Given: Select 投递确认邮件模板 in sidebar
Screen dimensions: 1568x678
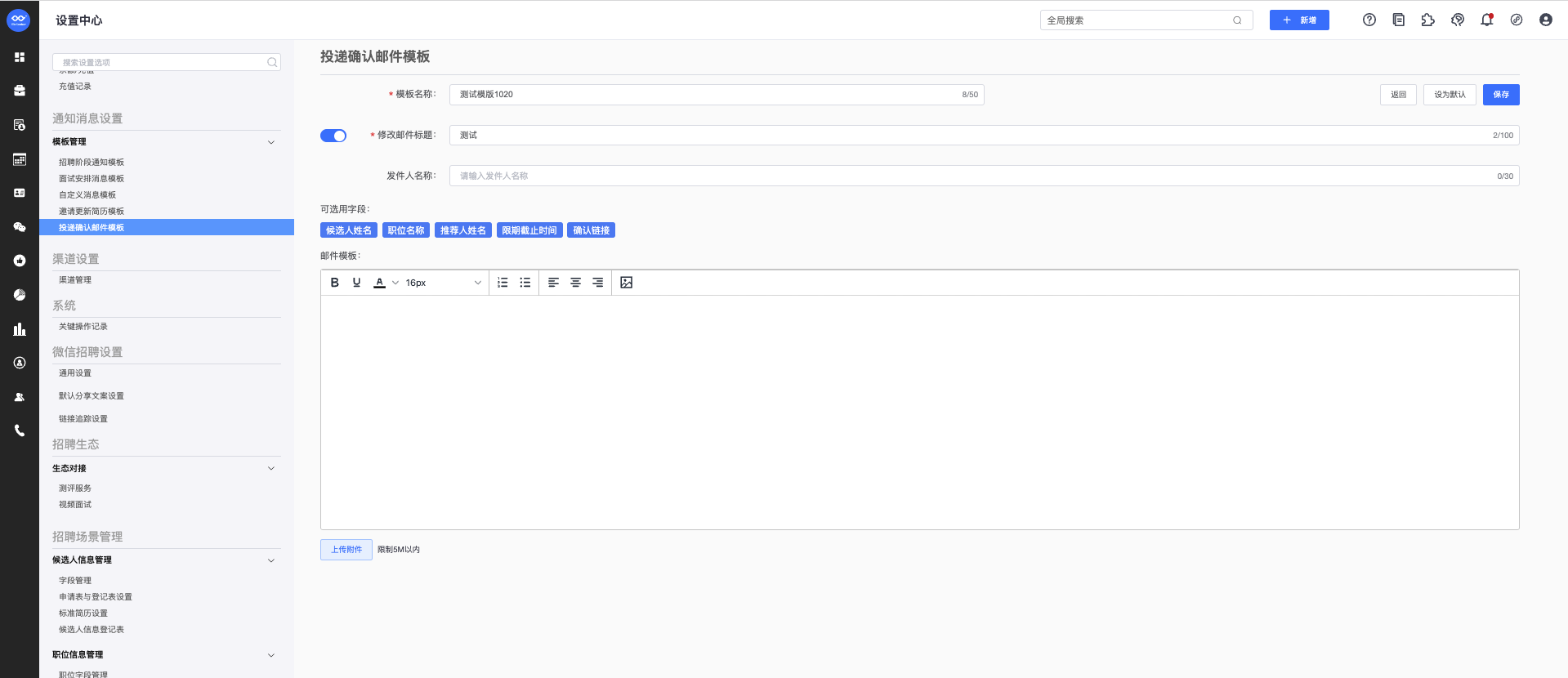Looking at the screenshot, I should (167, 228).
